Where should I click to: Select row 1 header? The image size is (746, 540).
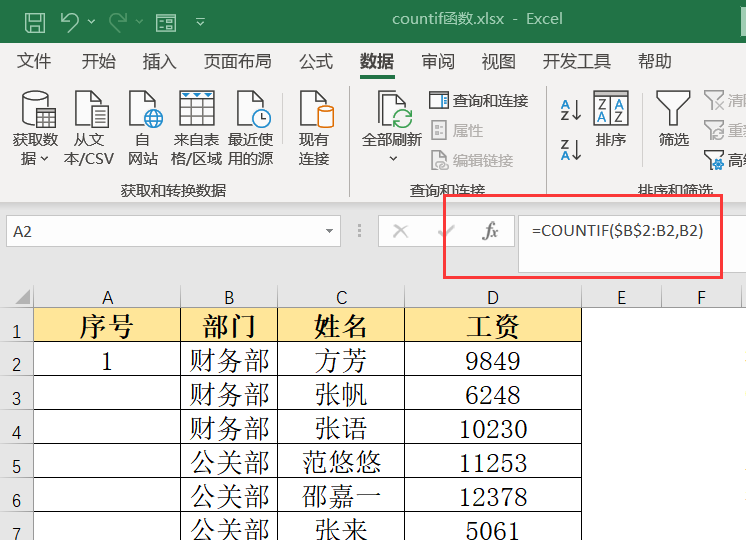pos(17,325)
